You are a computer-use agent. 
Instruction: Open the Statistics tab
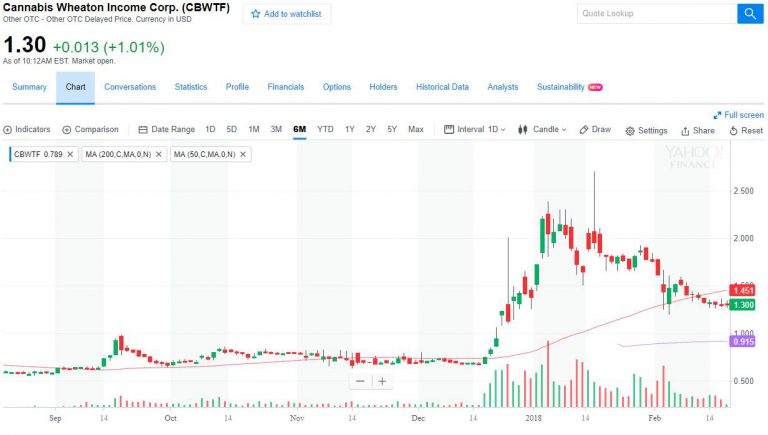coord(191,87)
